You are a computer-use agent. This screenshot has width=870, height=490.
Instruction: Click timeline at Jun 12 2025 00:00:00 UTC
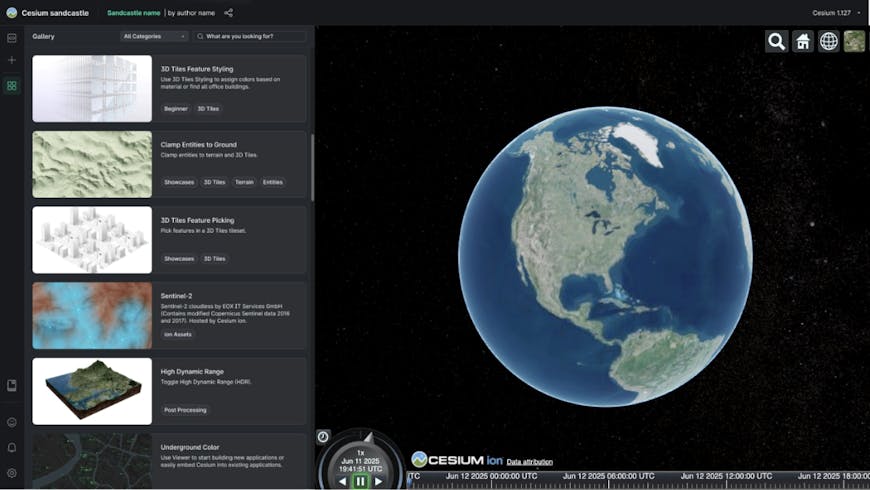click(x=491, y=476)
